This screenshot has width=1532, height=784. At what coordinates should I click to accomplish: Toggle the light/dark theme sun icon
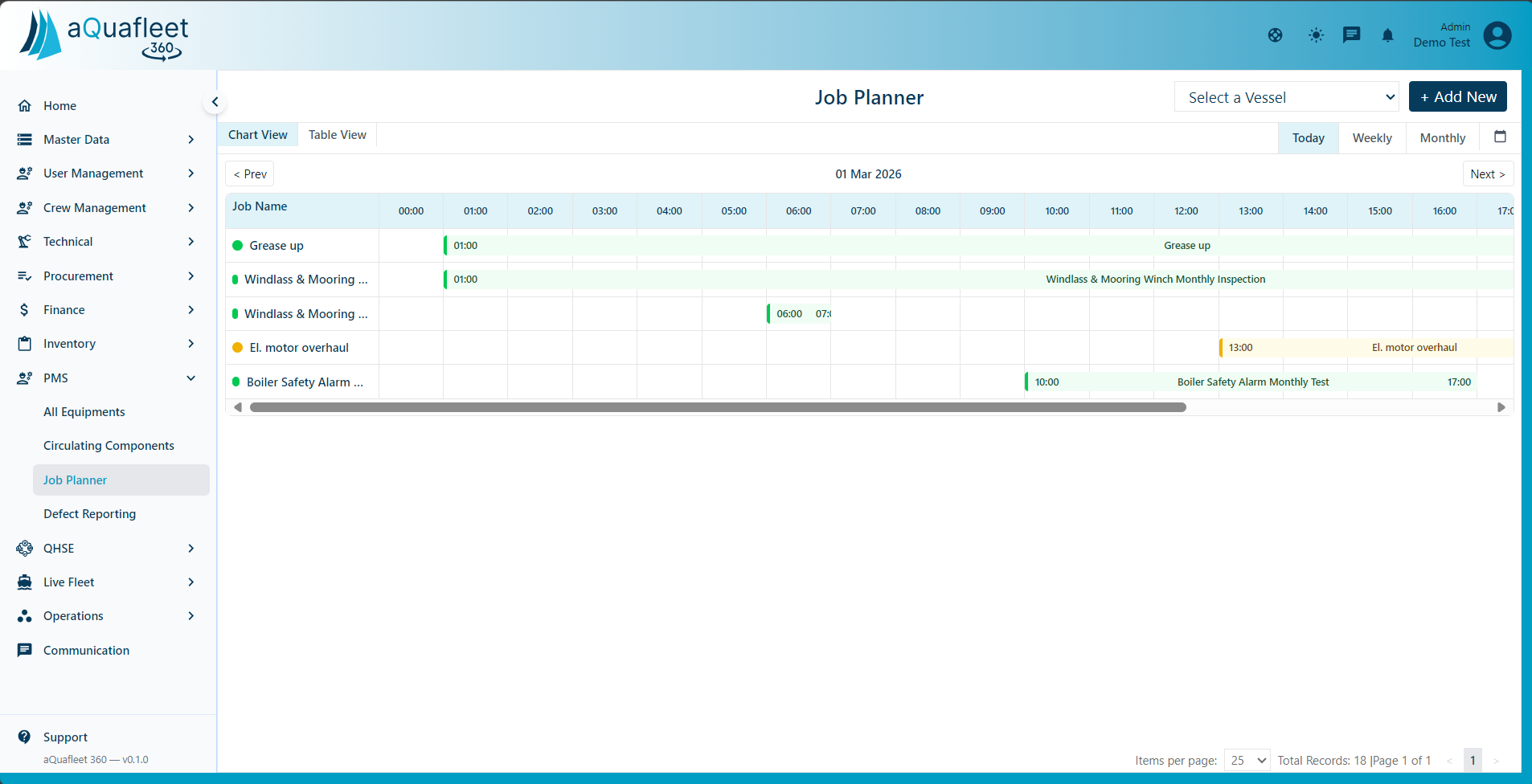pos(1315,35)
